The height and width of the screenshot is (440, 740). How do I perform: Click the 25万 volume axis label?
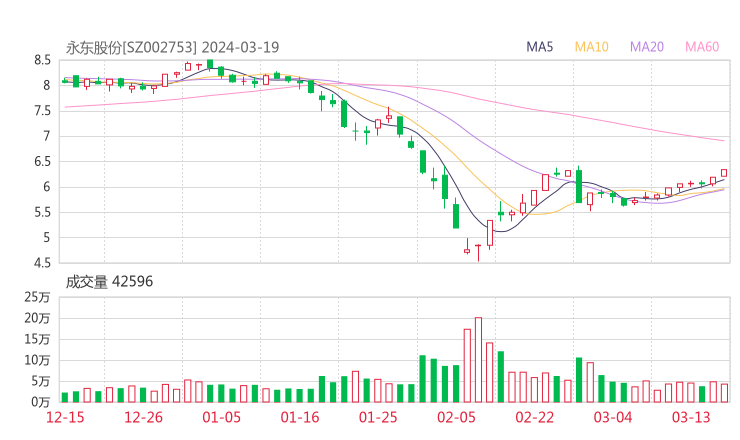(37, 297)
